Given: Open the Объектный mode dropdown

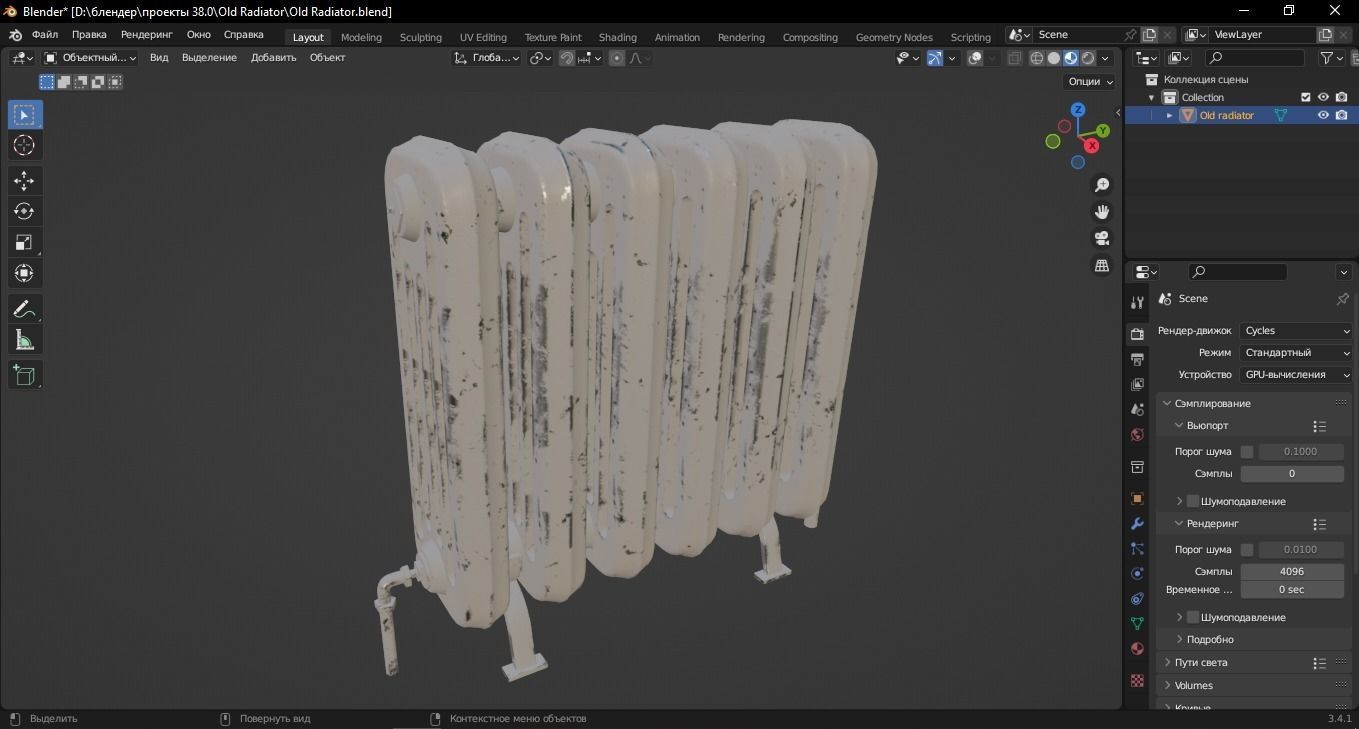Looking at the screenshot, I should 90,58.
